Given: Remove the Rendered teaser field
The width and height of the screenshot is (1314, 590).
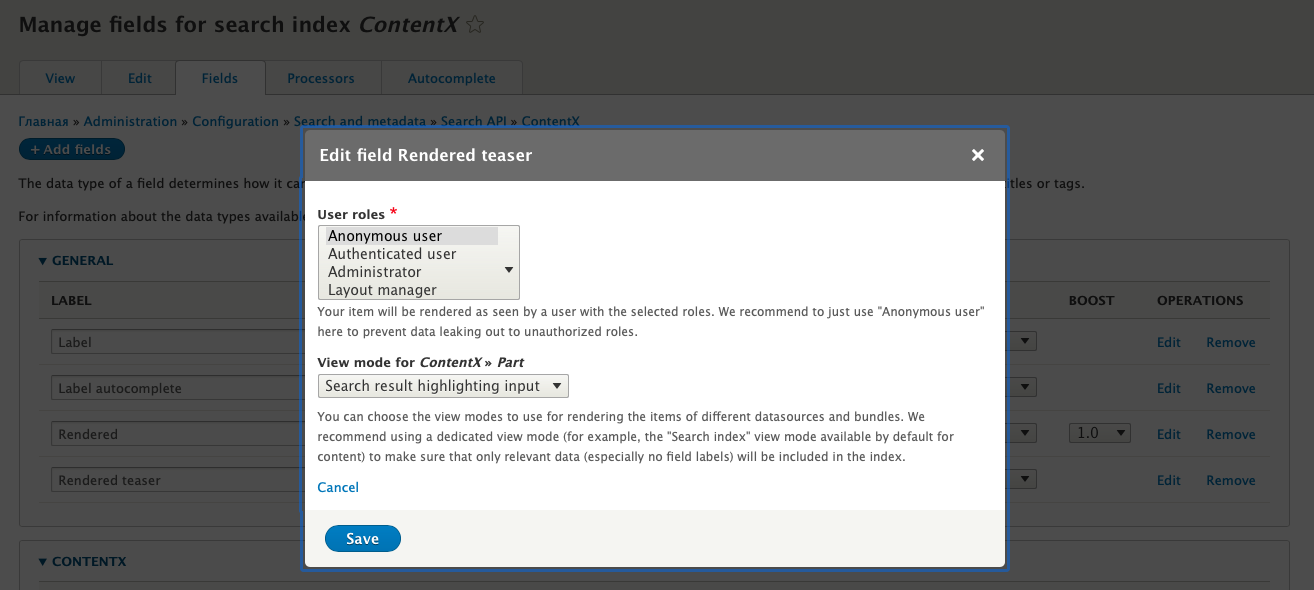Looking at the screenshot, I should pos(1230,480).
